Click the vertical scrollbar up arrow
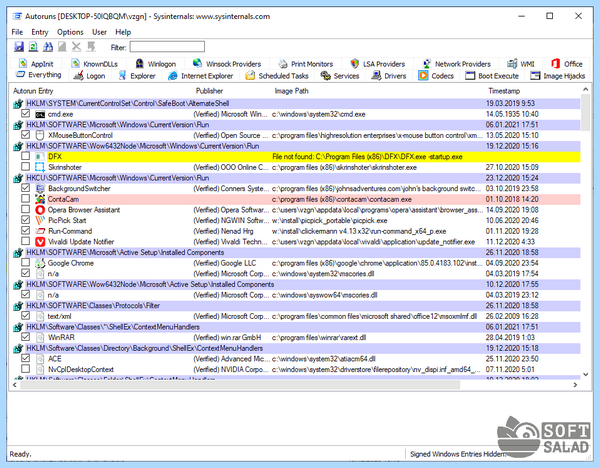This screenshot has height=468, width=600. tap(585, 90)
